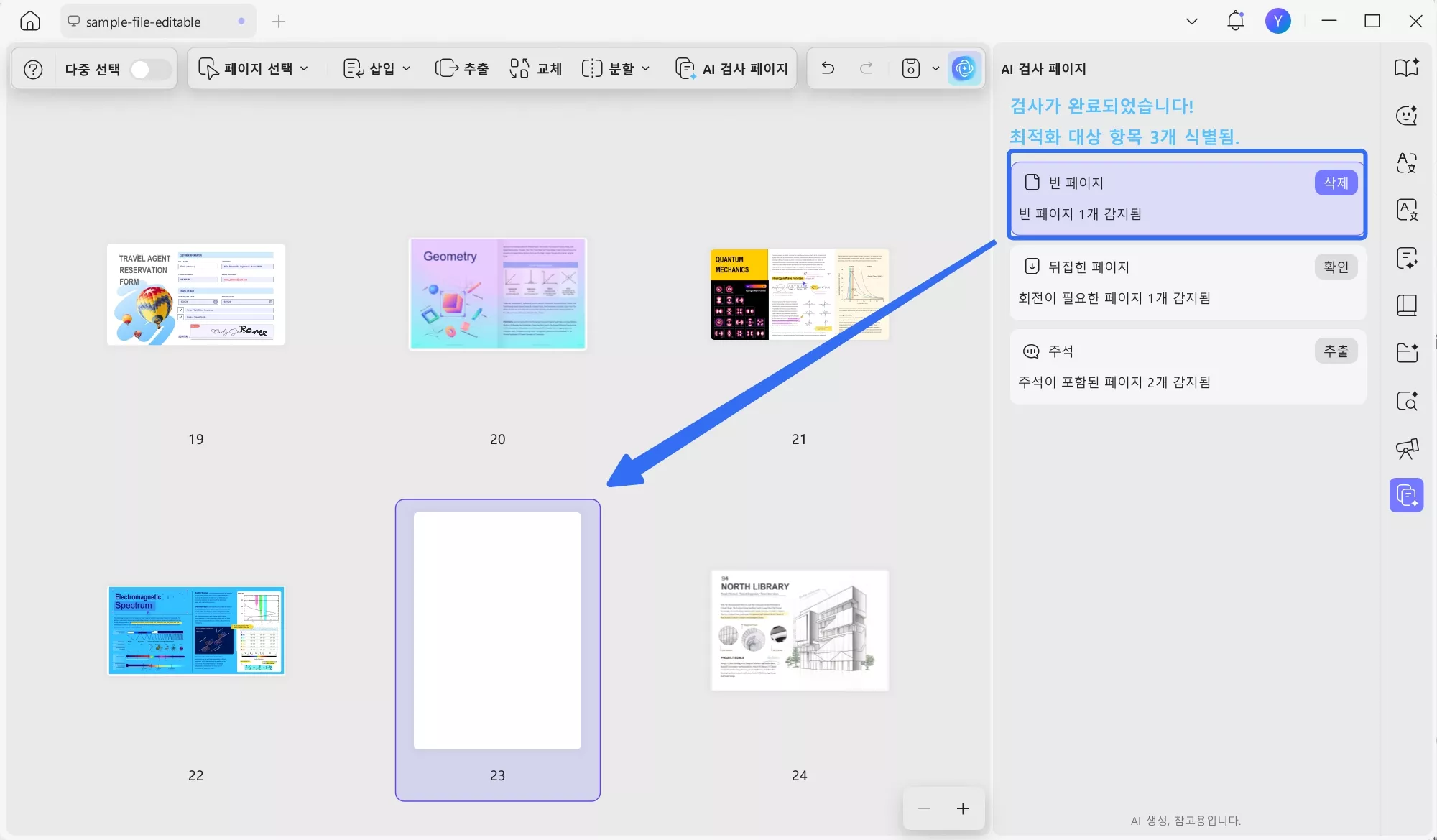This screenshot has width=1437, height=840.
Task: Open the AI chat icon in the sidebar
Action: 1406,115
